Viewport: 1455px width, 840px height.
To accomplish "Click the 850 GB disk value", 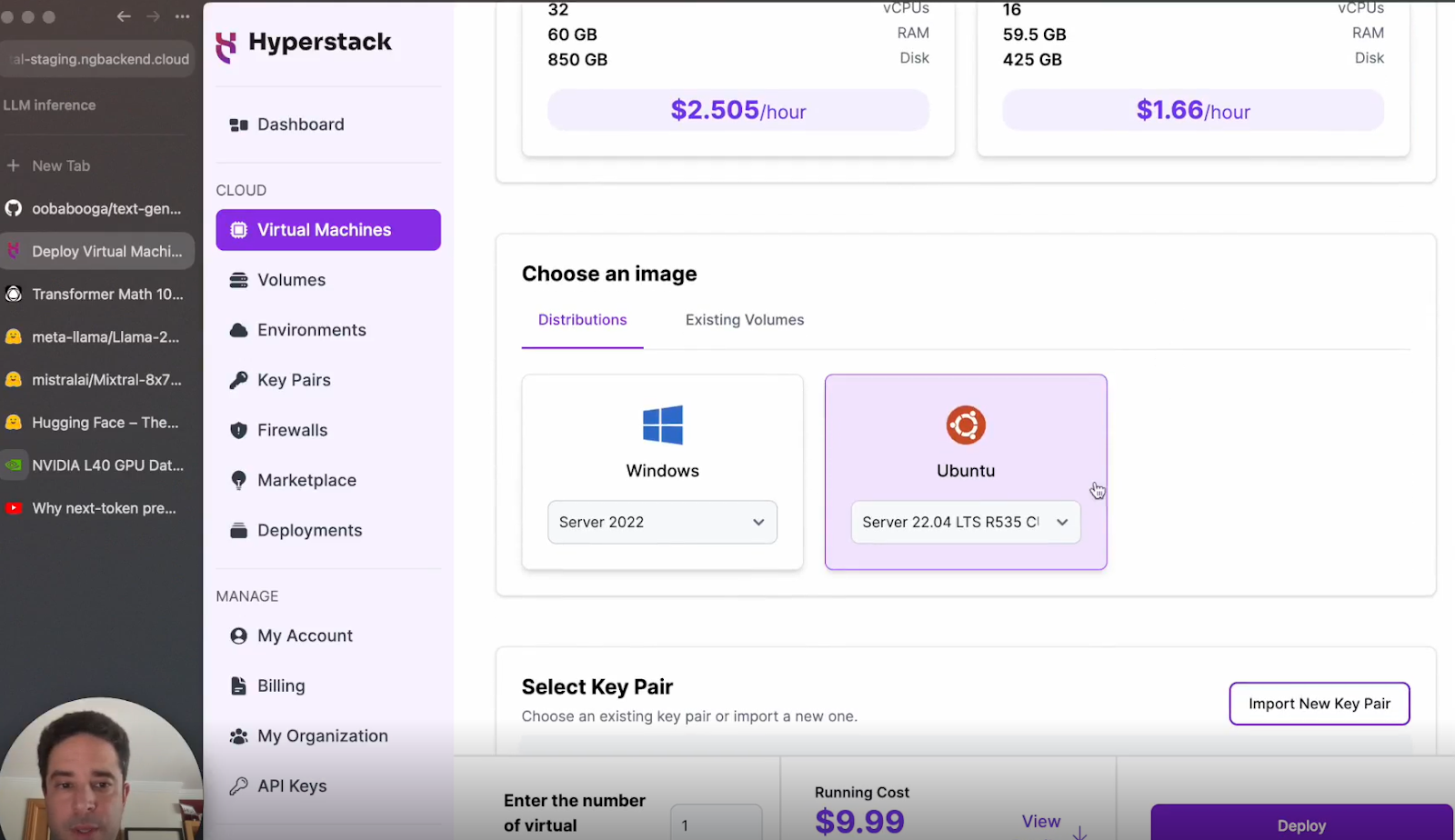I will pos(577,59).
